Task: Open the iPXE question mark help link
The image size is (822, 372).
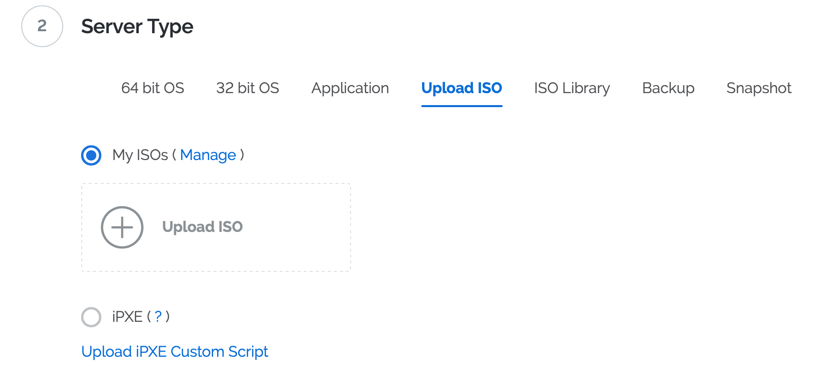Action: pos(158,317)
